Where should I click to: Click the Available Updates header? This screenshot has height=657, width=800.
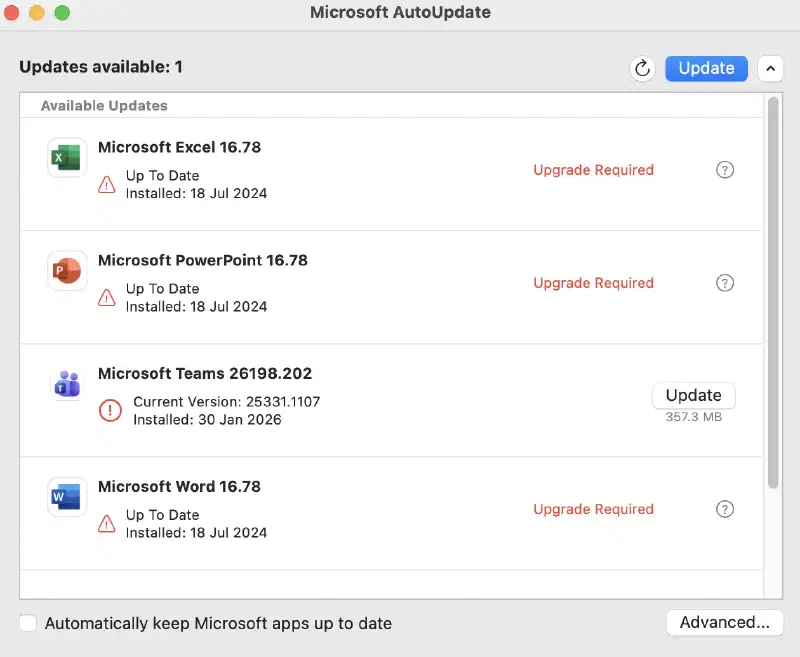click(x=104, y=106)
